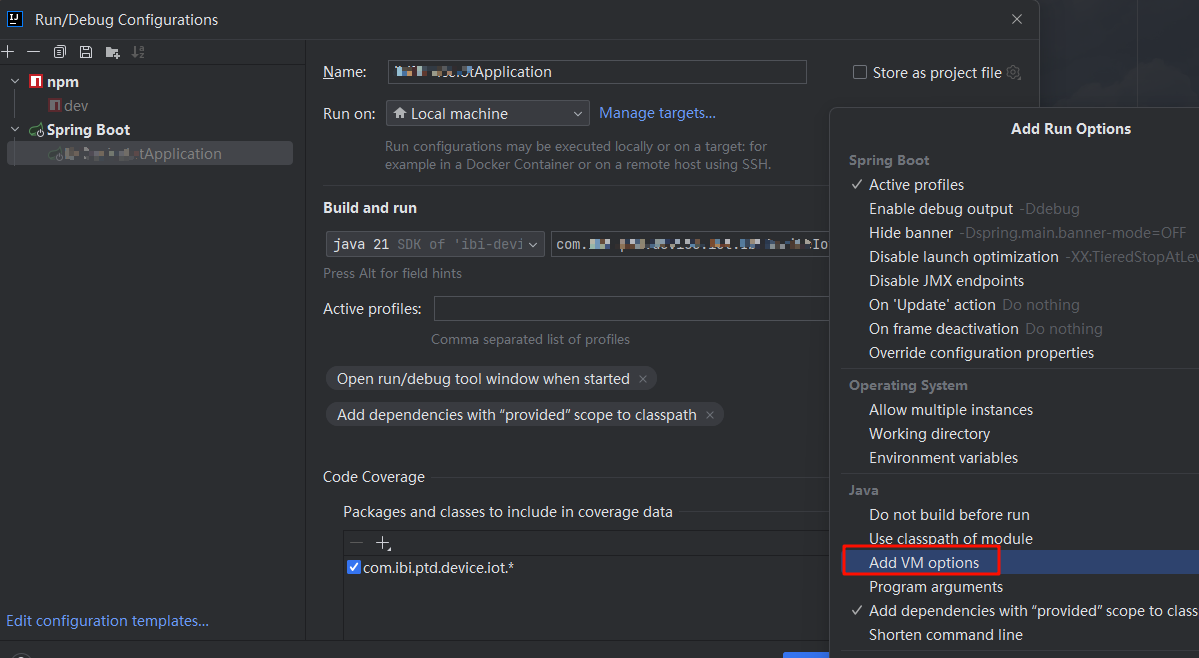
Task: Create a new configuration folder
Action: pyautogui.click(x=112, y=52)
